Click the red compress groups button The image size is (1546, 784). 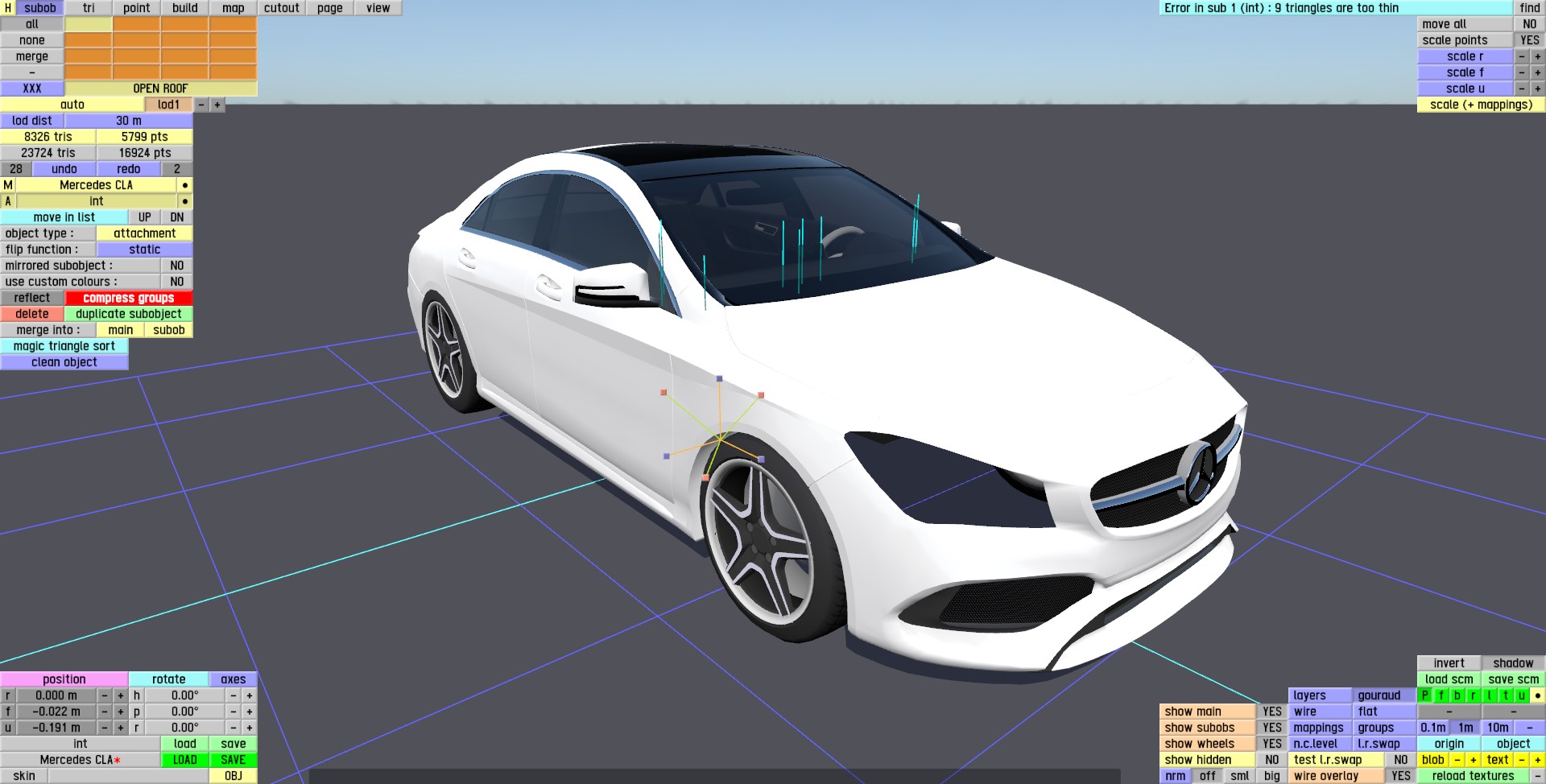[x=129, y=298]
